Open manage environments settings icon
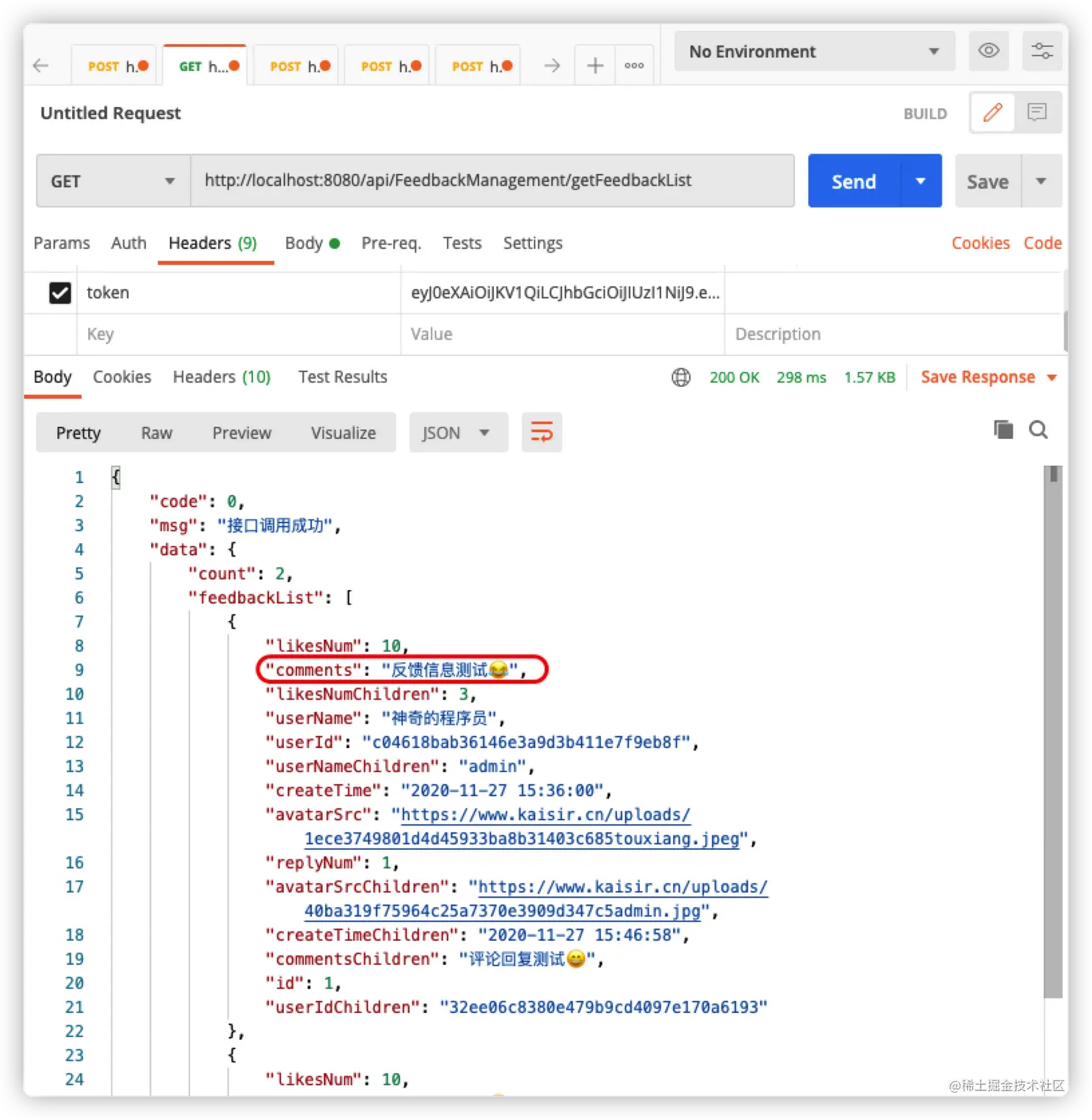The image size is (1092, 1120). click(1042, 51)
